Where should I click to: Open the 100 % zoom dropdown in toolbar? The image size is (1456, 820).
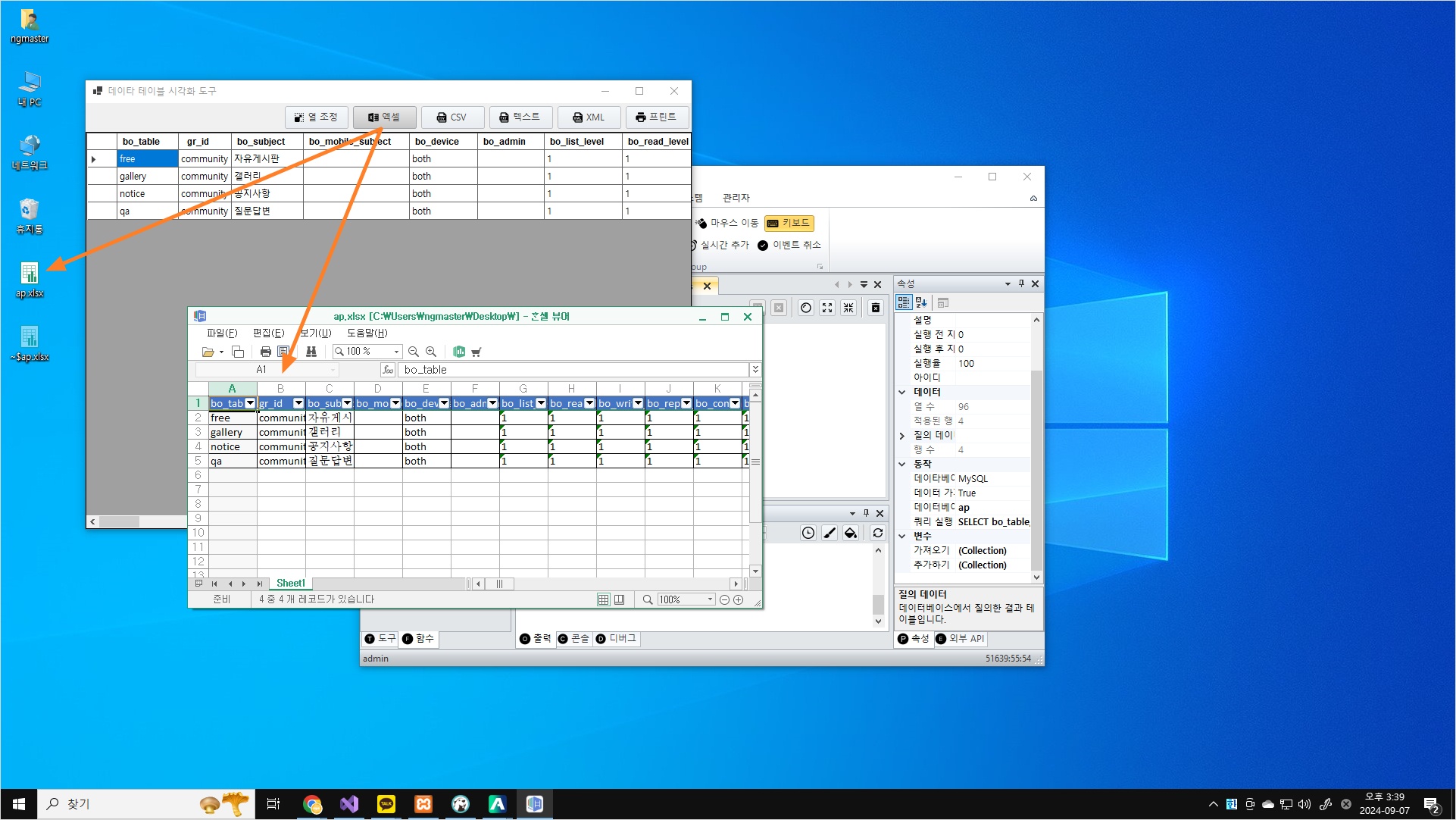point(396,352)
